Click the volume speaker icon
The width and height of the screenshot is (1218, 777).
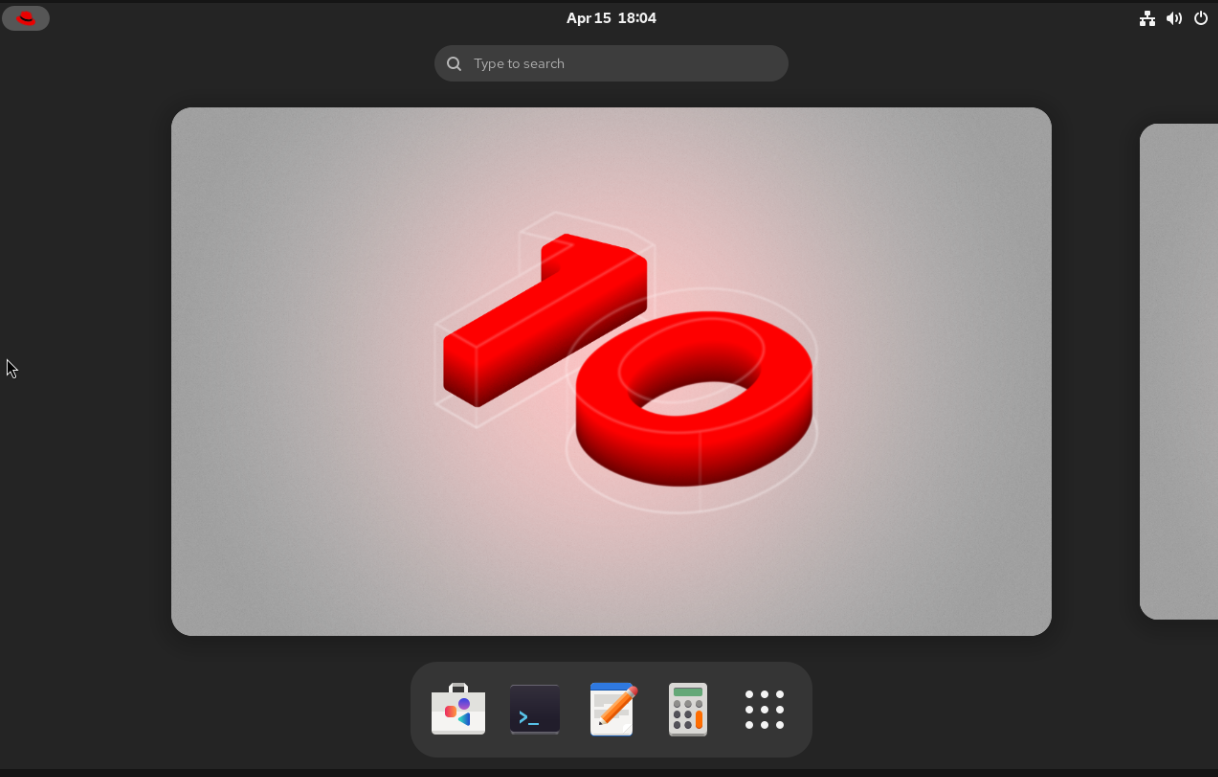pyautogui.click(x=1174, y=18)
